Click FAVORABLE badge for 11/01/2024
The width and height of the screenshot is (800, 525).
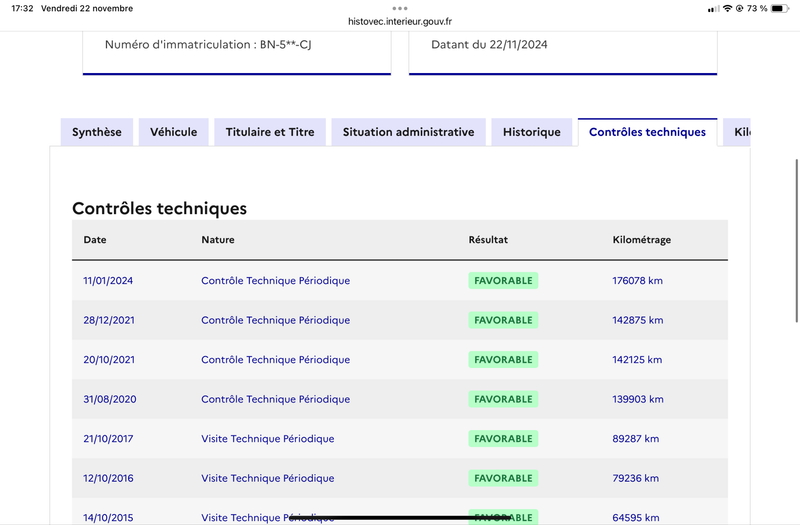pos(503,281)
